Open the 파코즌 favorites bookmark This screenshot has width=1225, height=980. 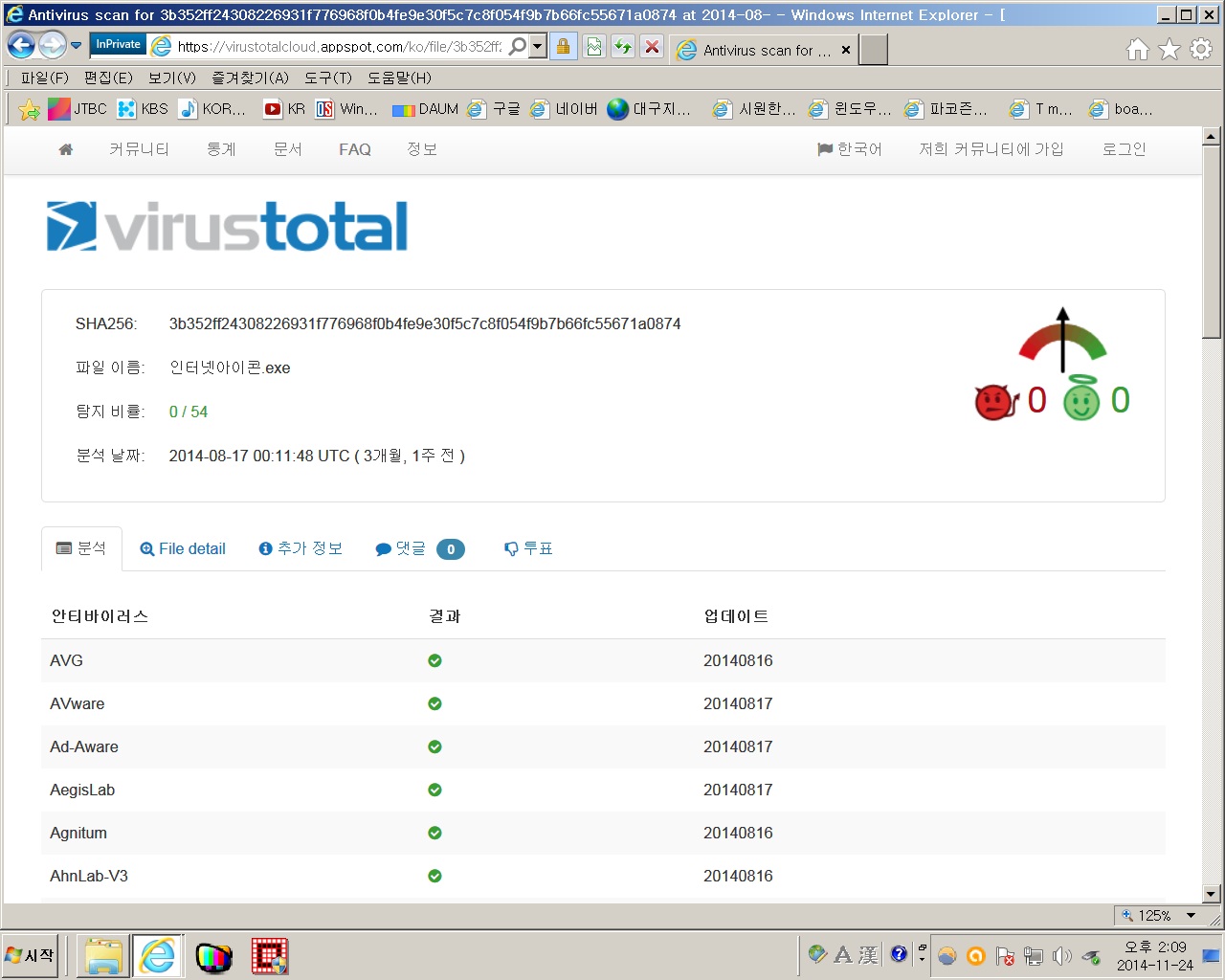tap(946, 109)
